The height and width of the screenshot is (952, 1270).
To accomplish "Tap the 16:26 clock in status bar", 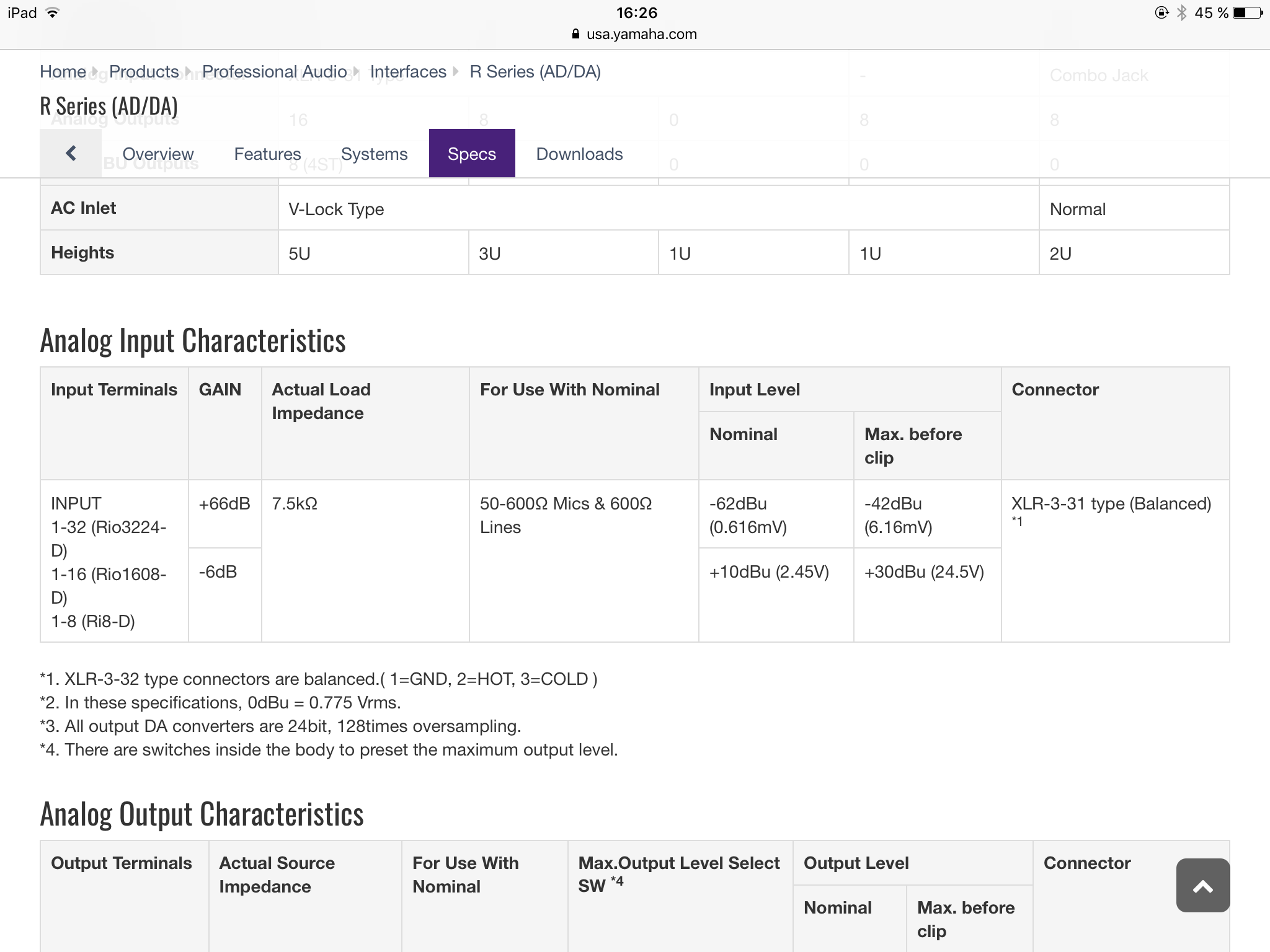I will pyautogui.click(x=636, y=13).
